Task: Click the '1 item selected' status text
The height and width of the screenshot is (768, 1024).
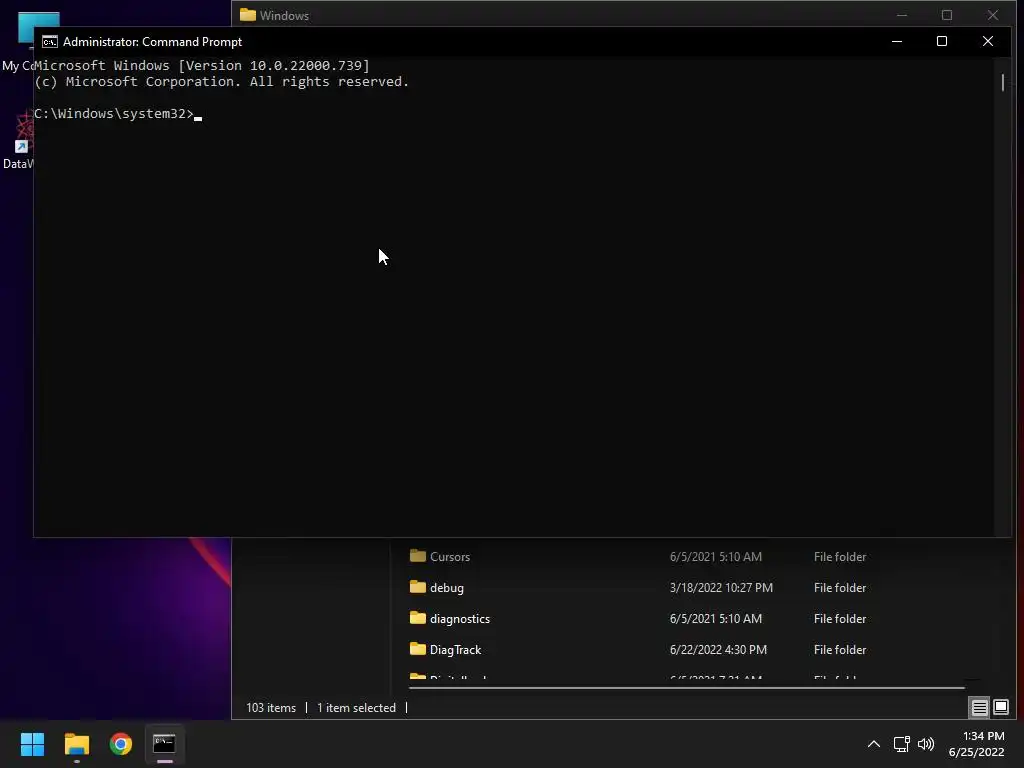Action: coord(357,707)
